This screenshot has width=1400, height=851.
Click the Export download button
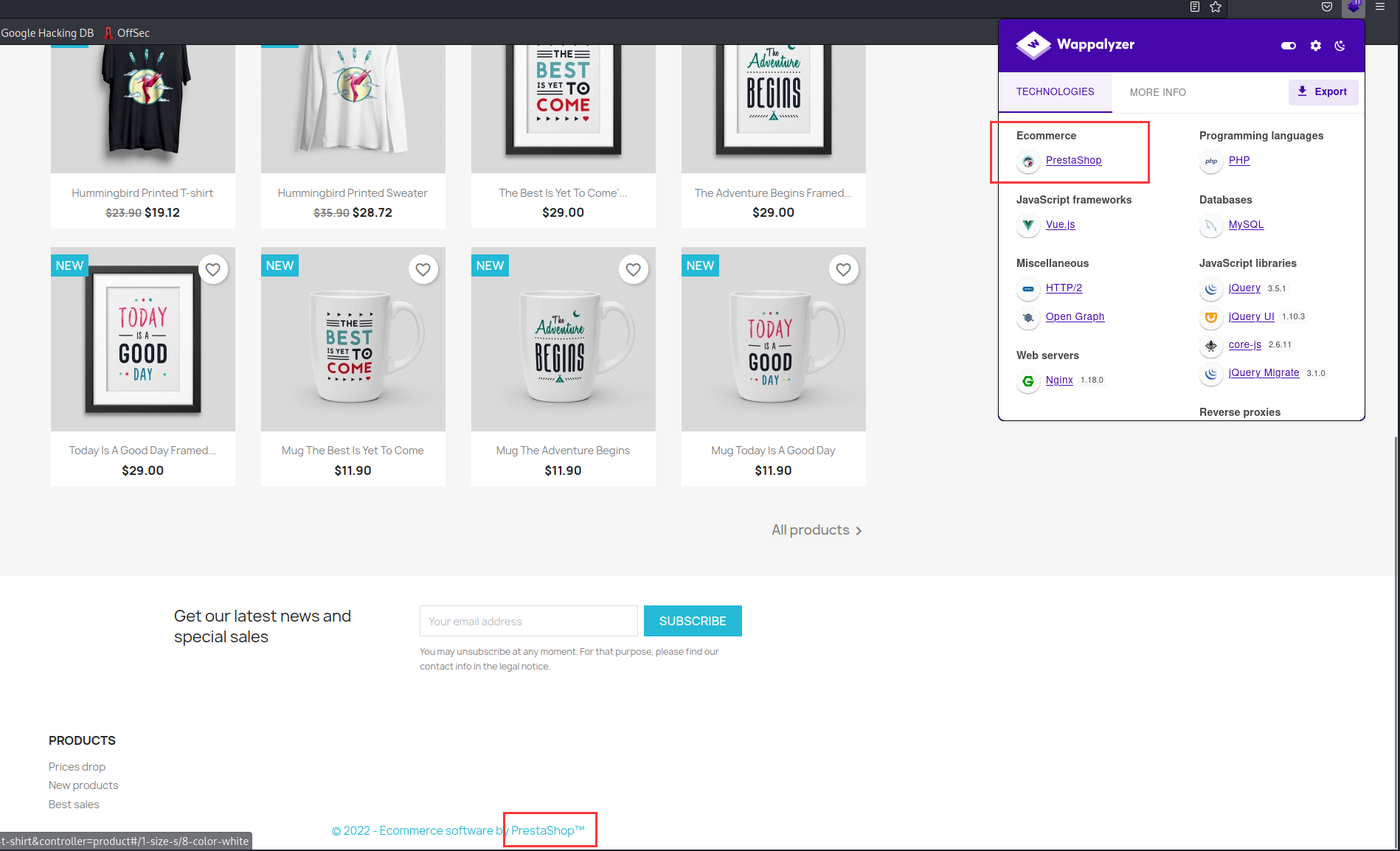1323,92
